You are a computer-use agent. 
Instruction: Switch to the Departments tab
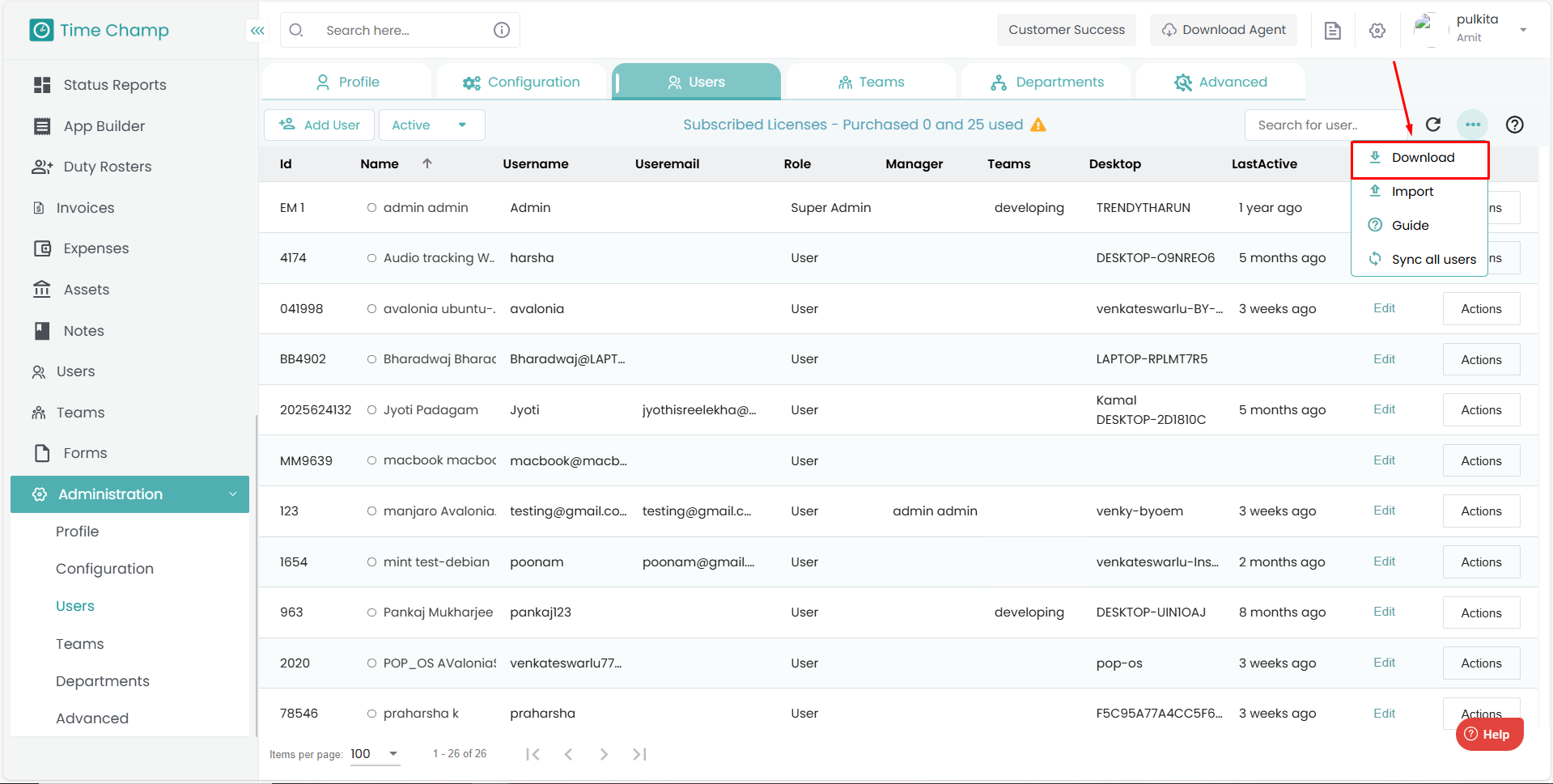(x=1047, y=83)
